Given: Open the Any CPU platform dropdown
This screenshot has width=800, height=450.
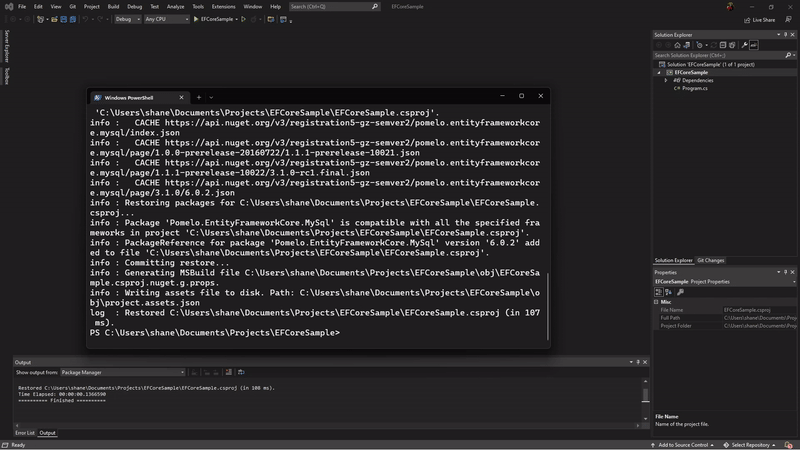Looking at the screenshot, I should (x=167, y=19).
